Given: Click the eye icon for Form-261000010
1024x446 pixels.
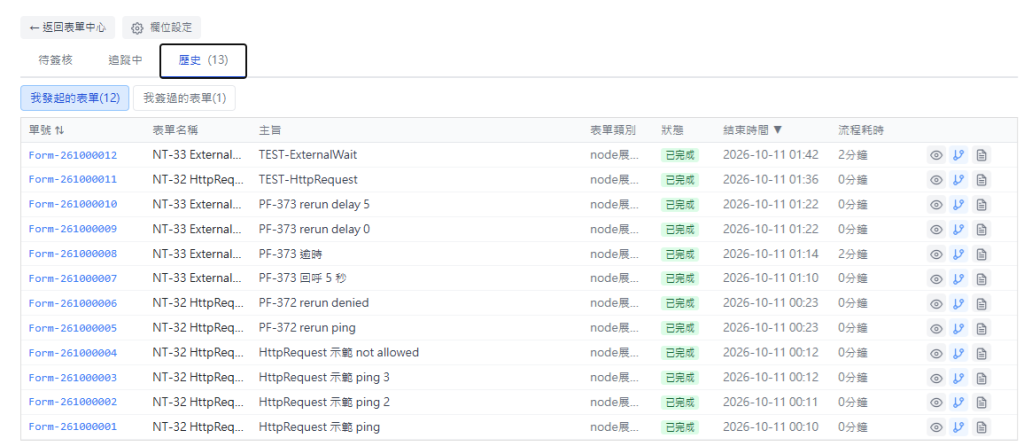Looking at the screenshot, I should point(936,204).
